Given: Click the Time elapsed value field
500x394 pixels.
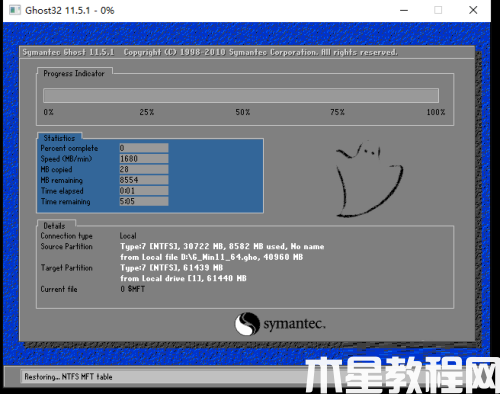Looking at the screenshot, I should click(144, 191).
